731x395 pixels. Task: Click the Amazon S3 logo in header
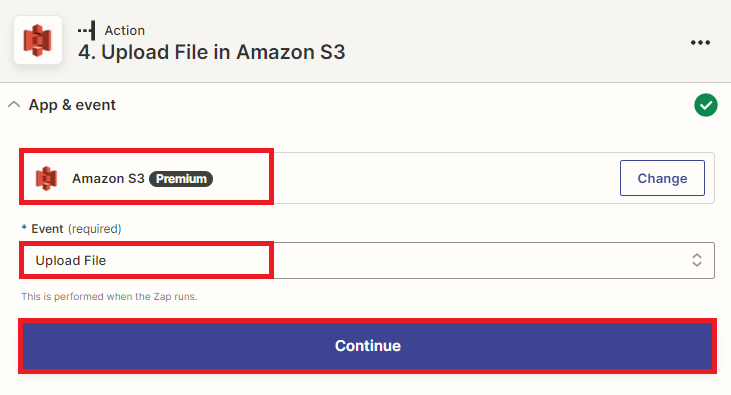38,40
